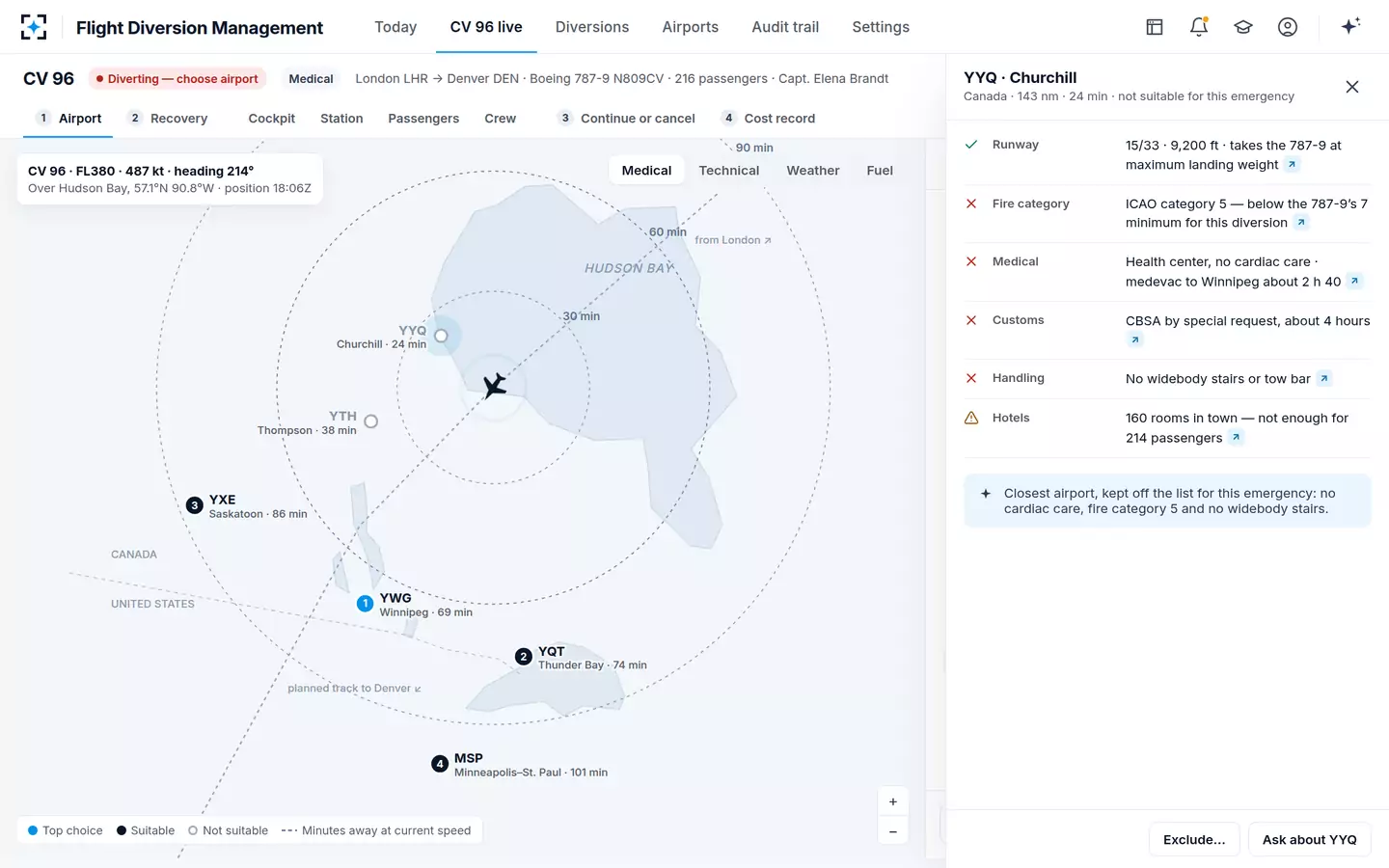Screen dimensions: 1389x868
Task: Zoom out on the map
Action: click(x=893, y=831)
